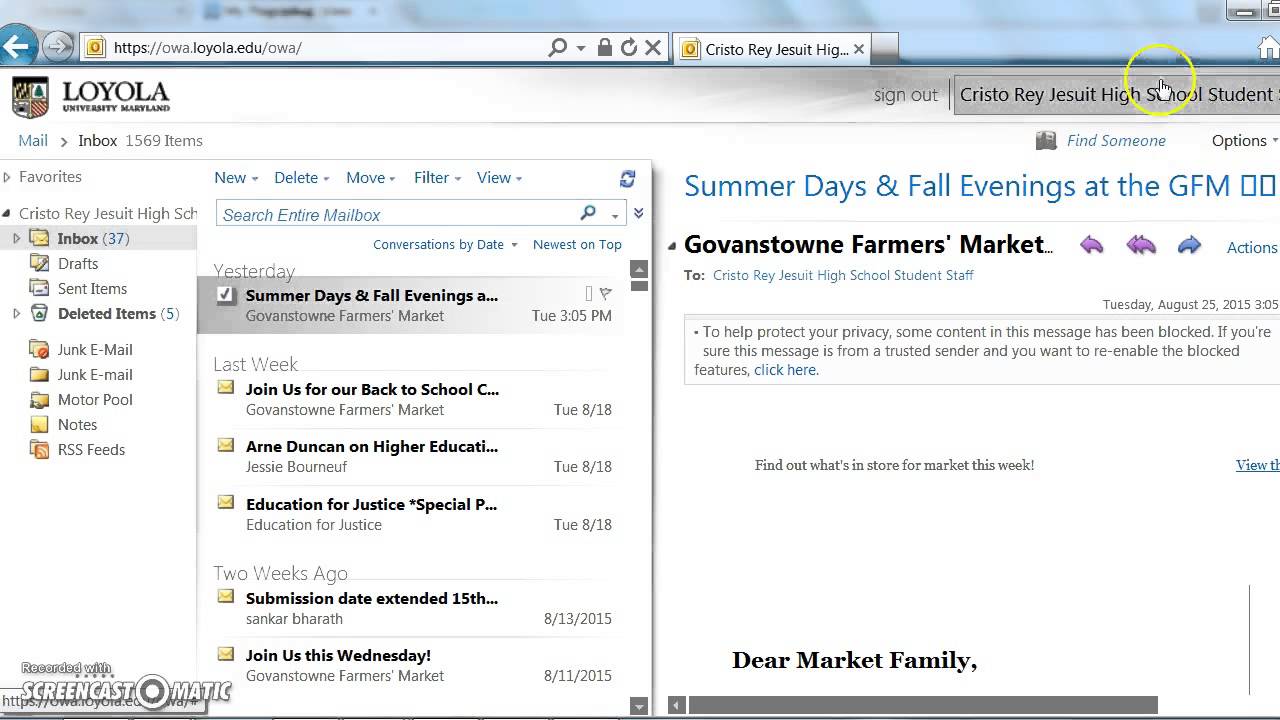Click 'click here' to unblock content
Viewport: 1280px width, 720px height.
[785, 370]
